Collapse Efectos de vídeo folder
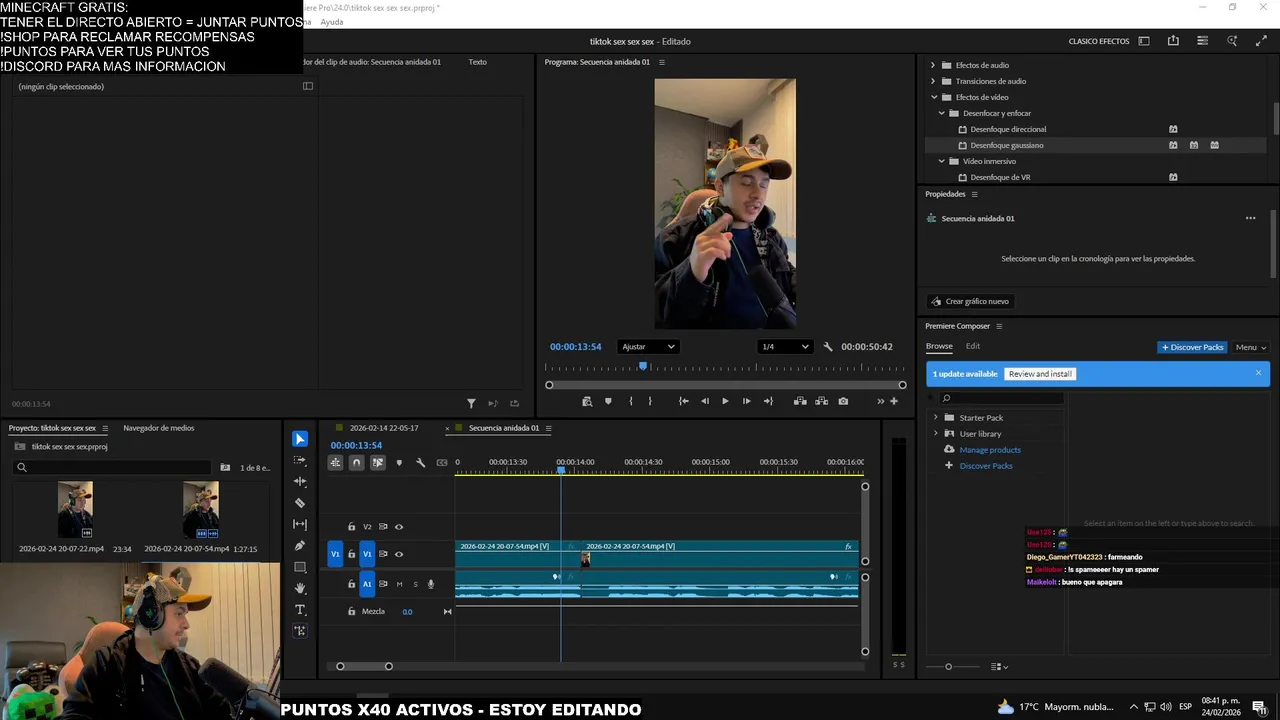This screenshot has height=720, width=1280. [933, 97]
